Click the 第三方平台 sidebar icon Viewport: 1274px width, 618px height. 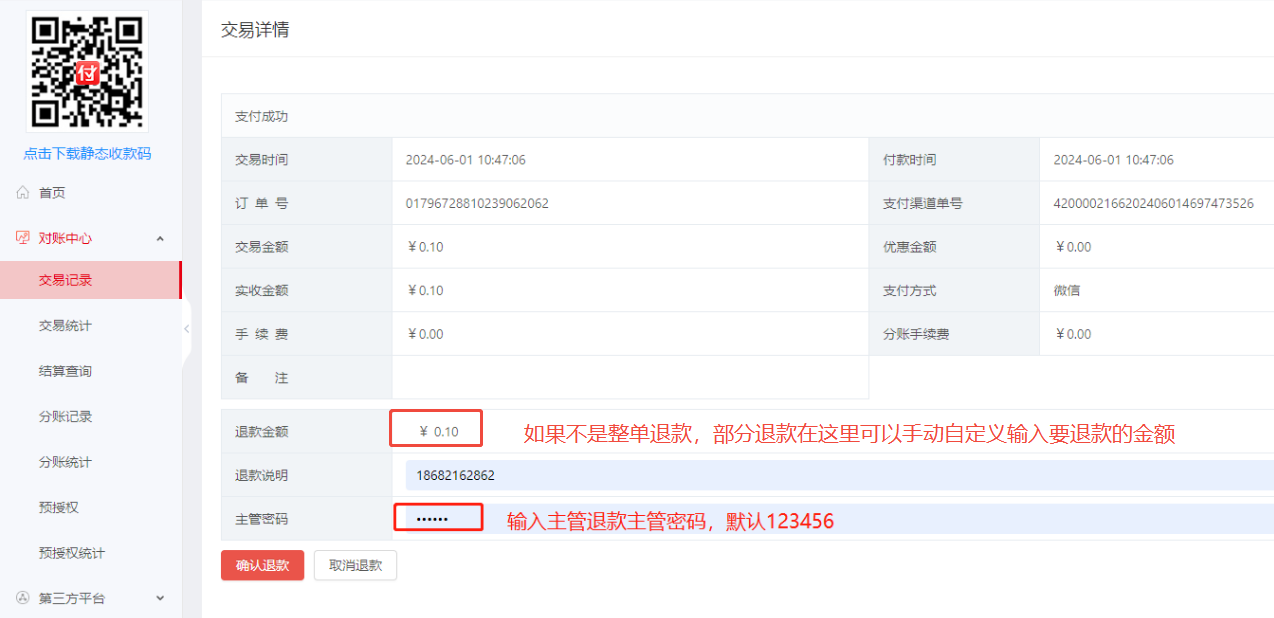click(x=23, y=598)
